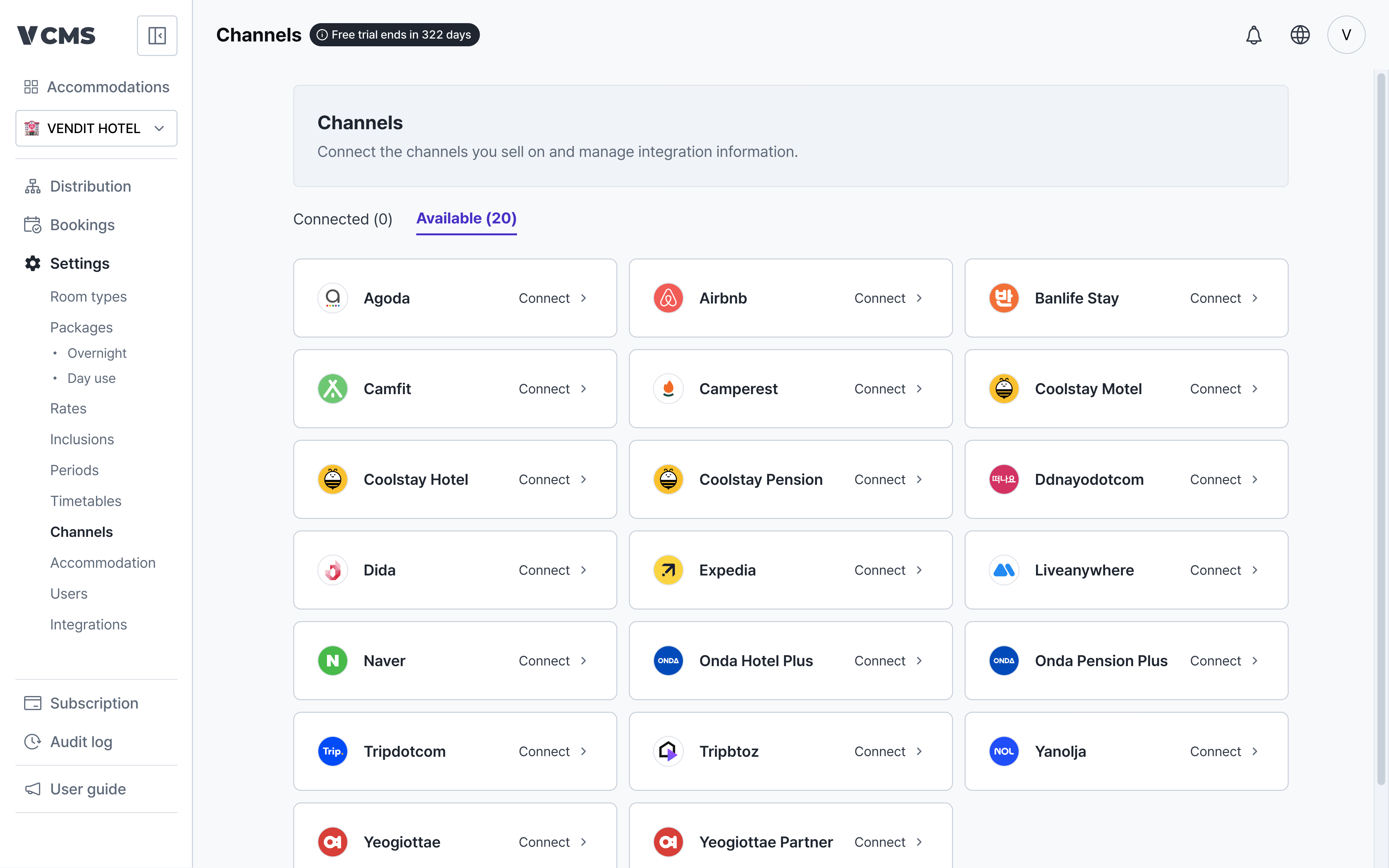
Task: Open the language globe selector
Action: [x=1300, y=35]
